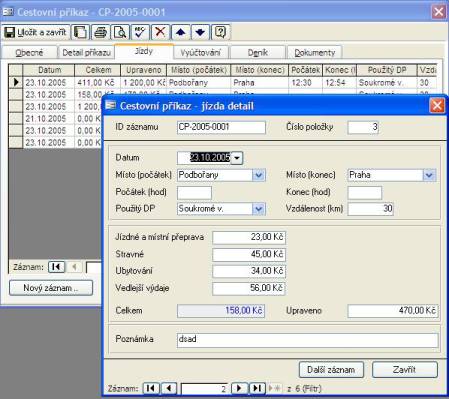The image size is (449, 399).
Task: Select the Jízdy tab
Action: click(144, 51)
